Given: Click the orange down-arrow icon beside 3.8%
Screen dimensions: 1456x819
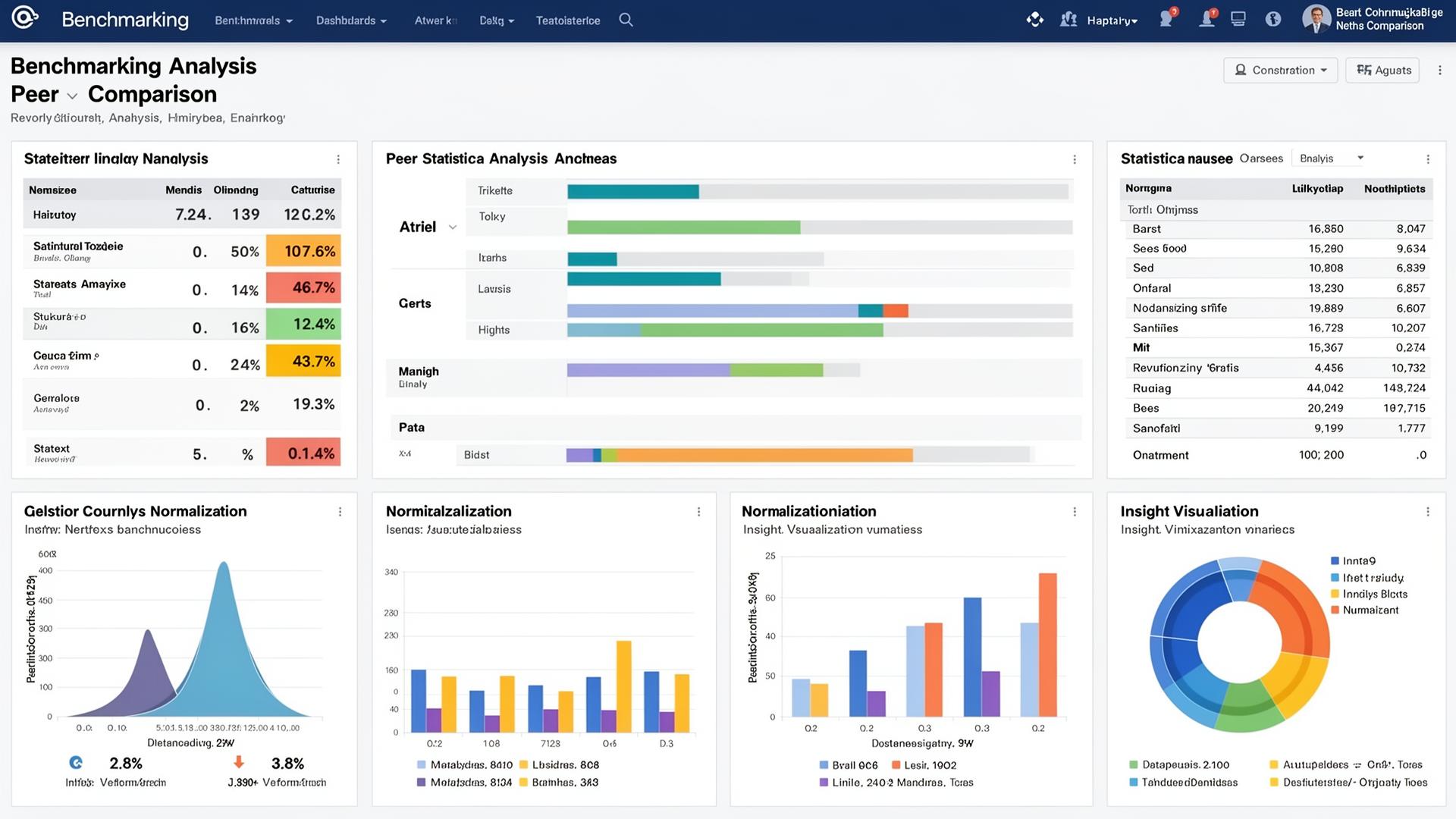Looking at the screenshot, I should tap(239, 763).
